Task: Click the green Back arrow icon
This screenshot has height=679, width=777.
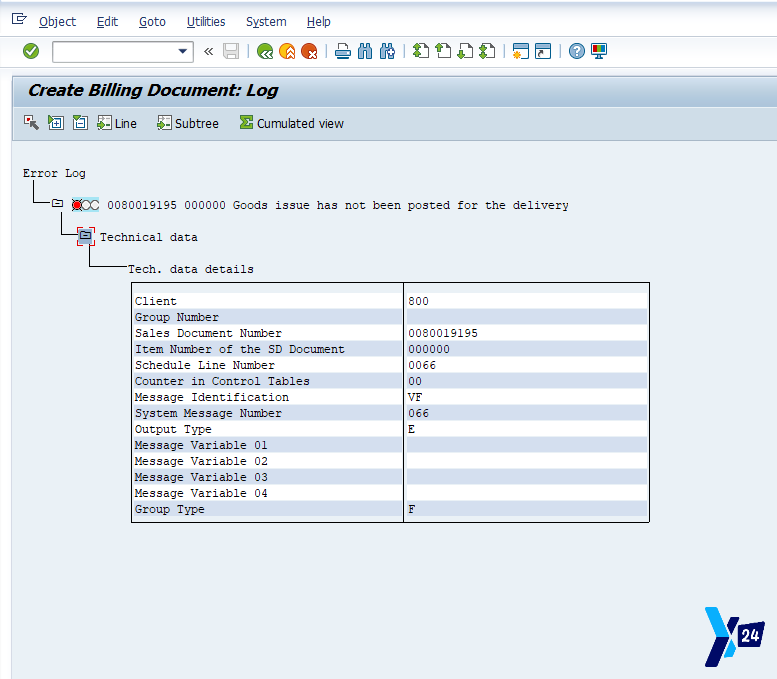Action: click(264, 51)
